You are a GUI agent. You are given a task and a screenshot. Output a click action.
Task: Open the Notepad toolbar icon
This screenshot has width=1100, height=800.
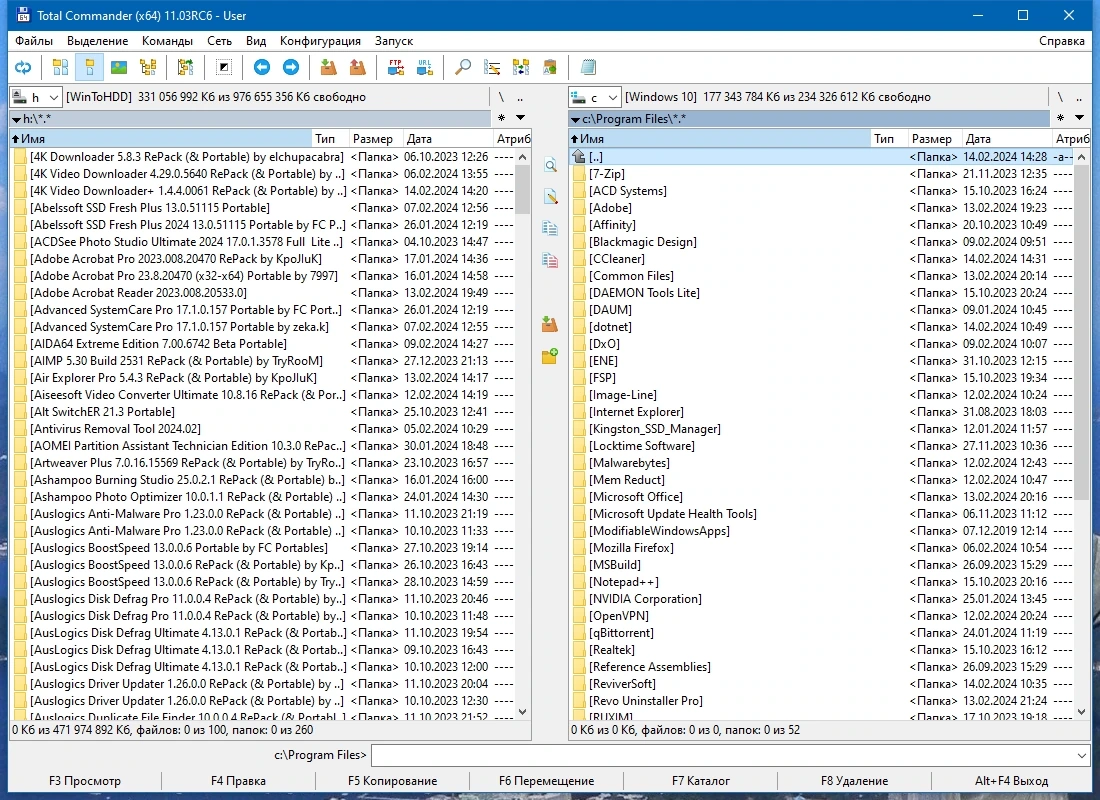(589, 67)
